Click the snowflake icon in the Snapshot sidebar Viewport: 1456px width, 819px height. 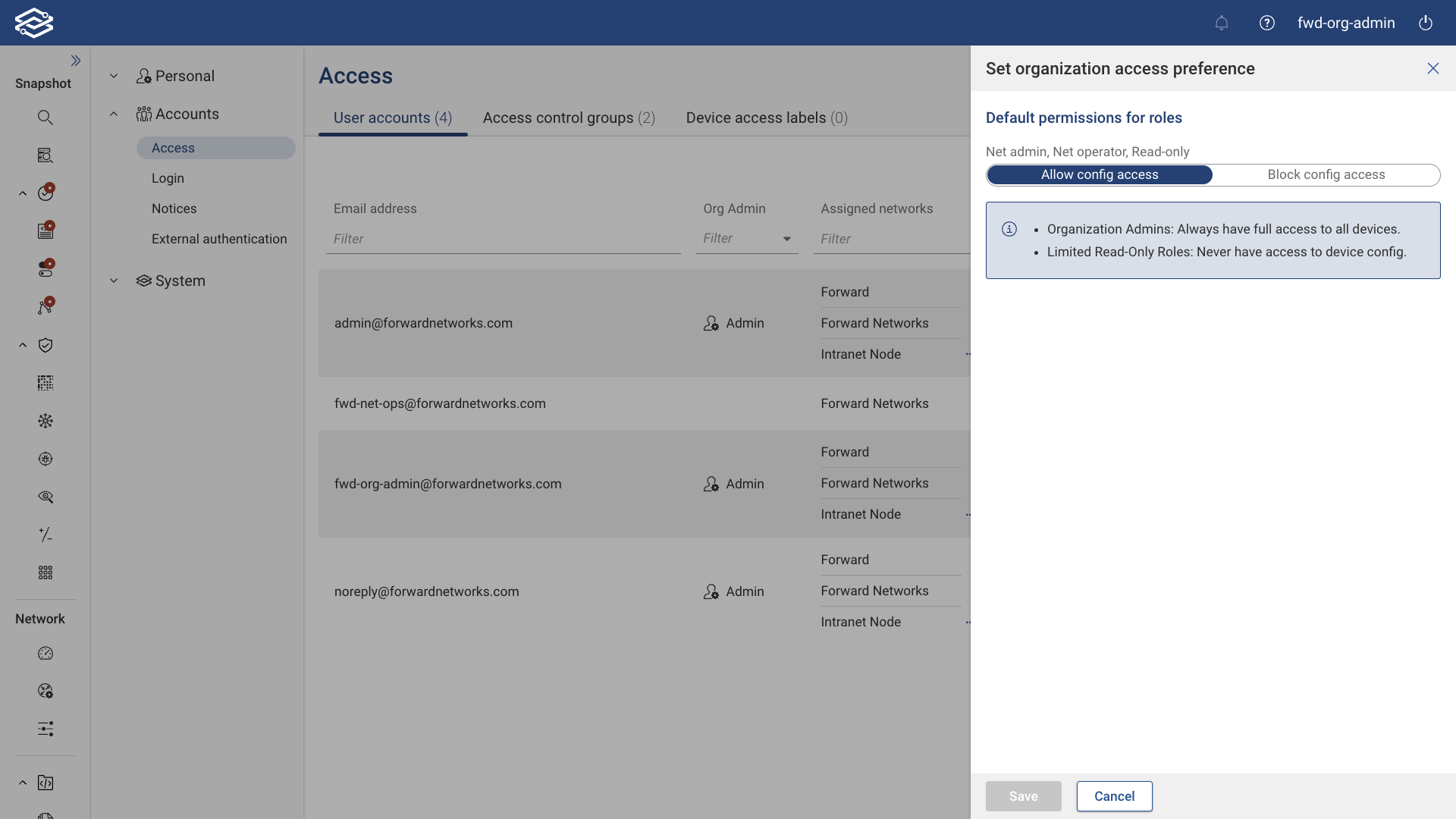coord(45,421)
